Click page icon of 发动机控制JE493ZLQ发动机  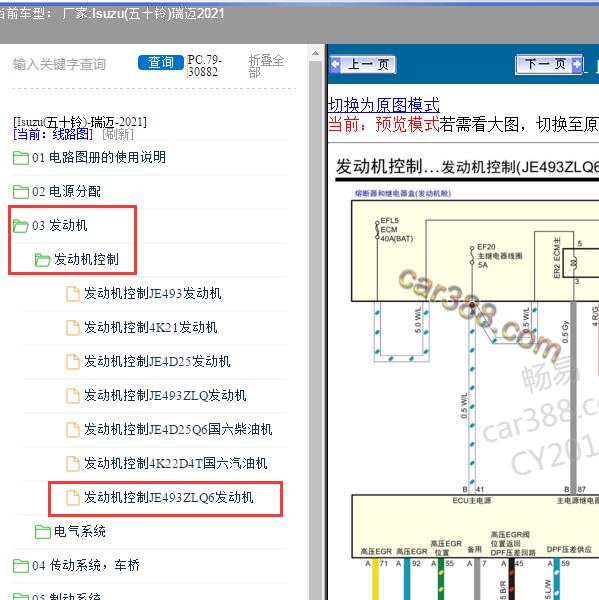tap(73, 396)
